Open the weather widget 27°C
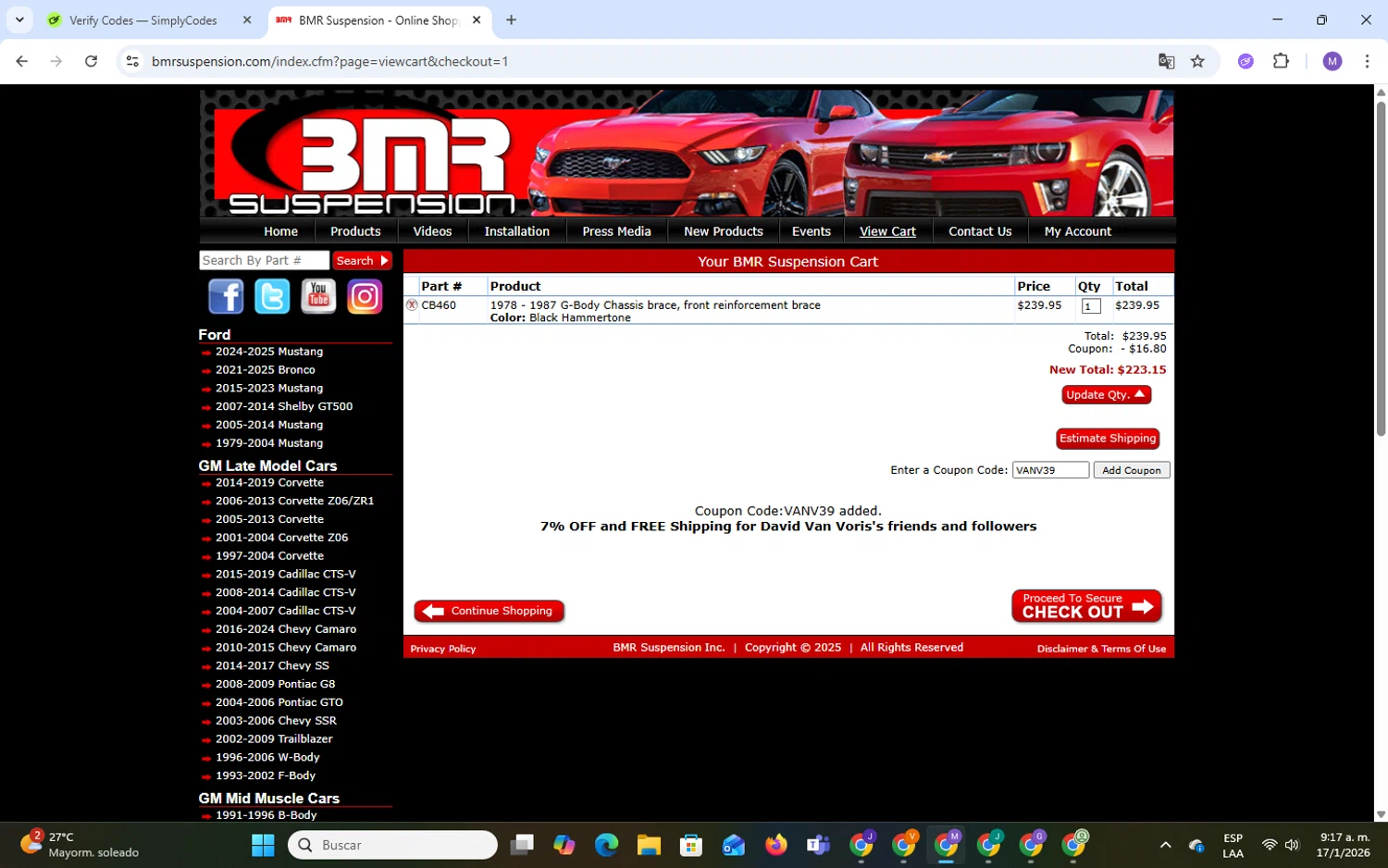This screenshot has height=868, width=1388. (80, 845)
